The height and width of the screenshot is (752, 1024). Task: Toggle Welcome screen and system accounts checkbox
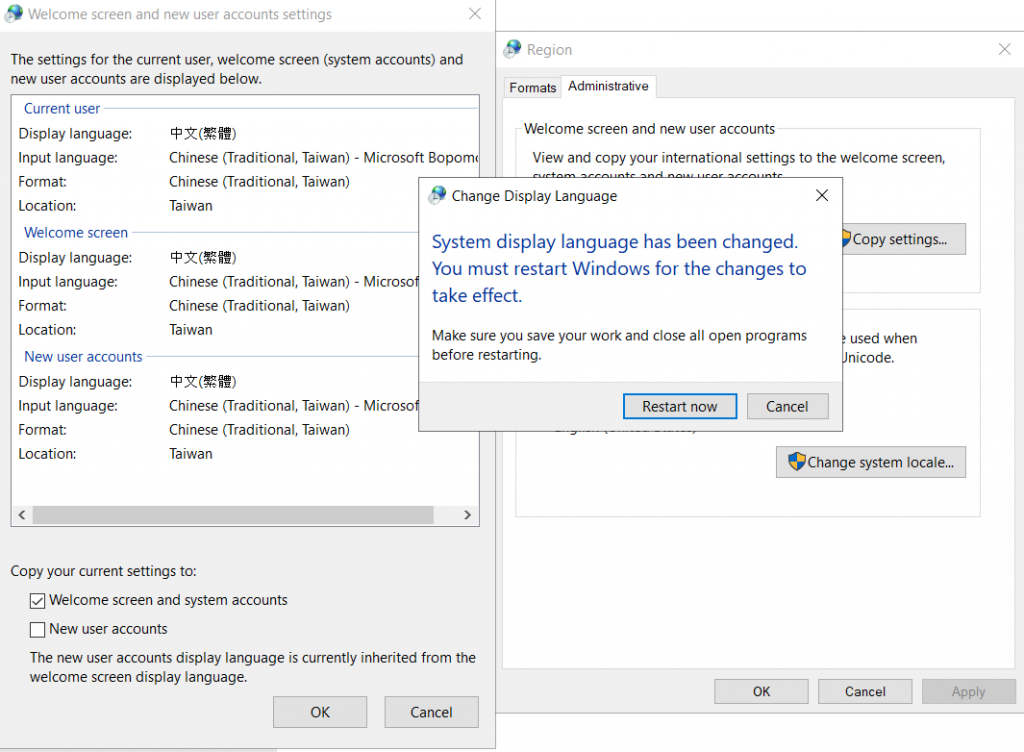37,601
